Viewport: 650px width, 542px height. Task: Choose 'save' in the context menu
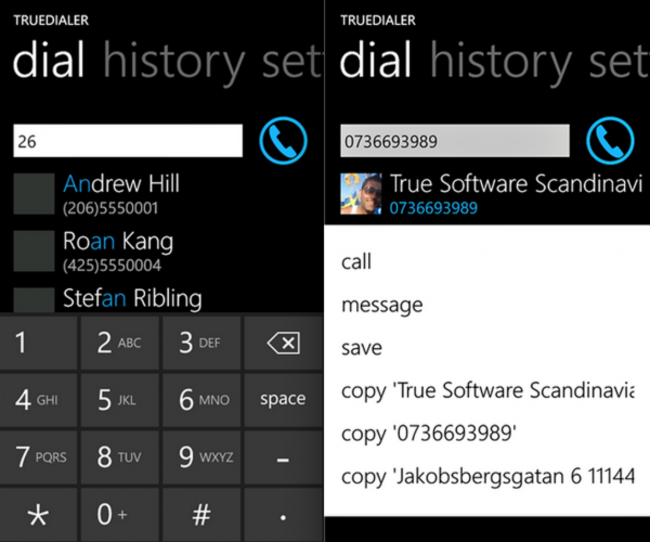click(362, 348)
